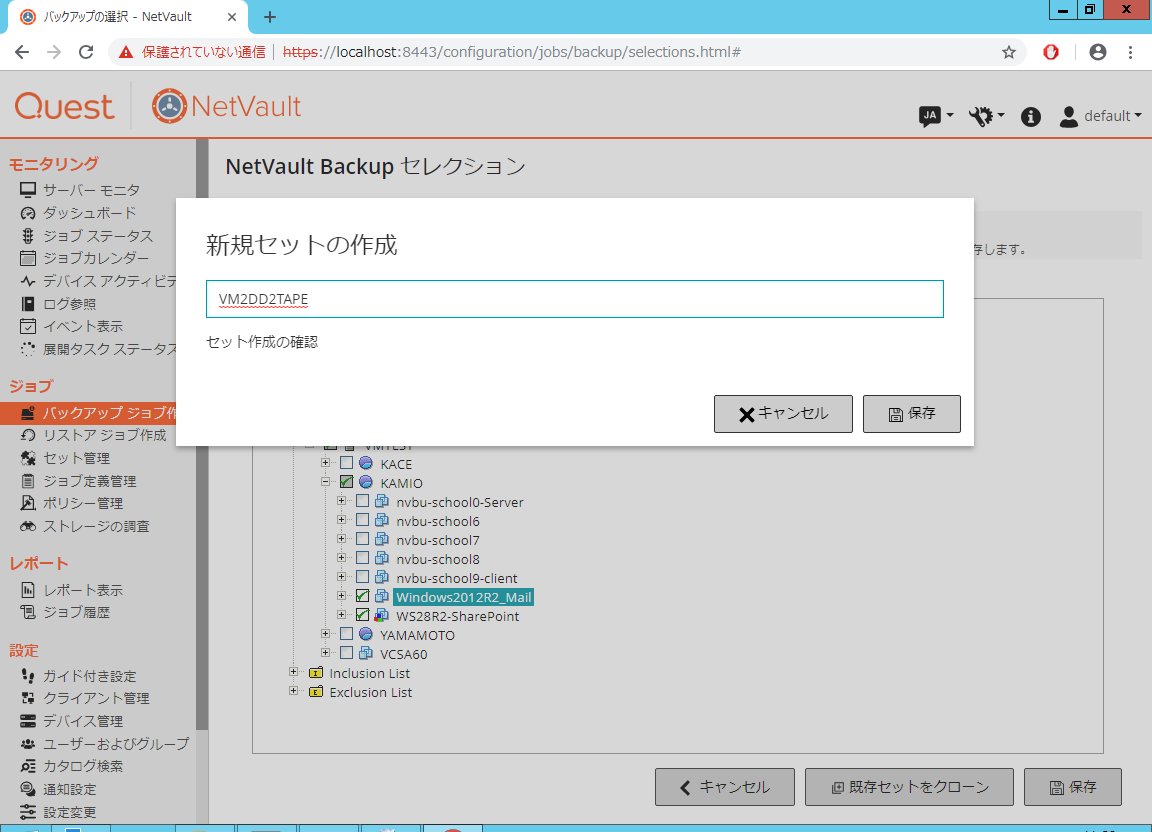Bookmark page with star icon
Viewport: 1152px width, 832px height.
1009,52
